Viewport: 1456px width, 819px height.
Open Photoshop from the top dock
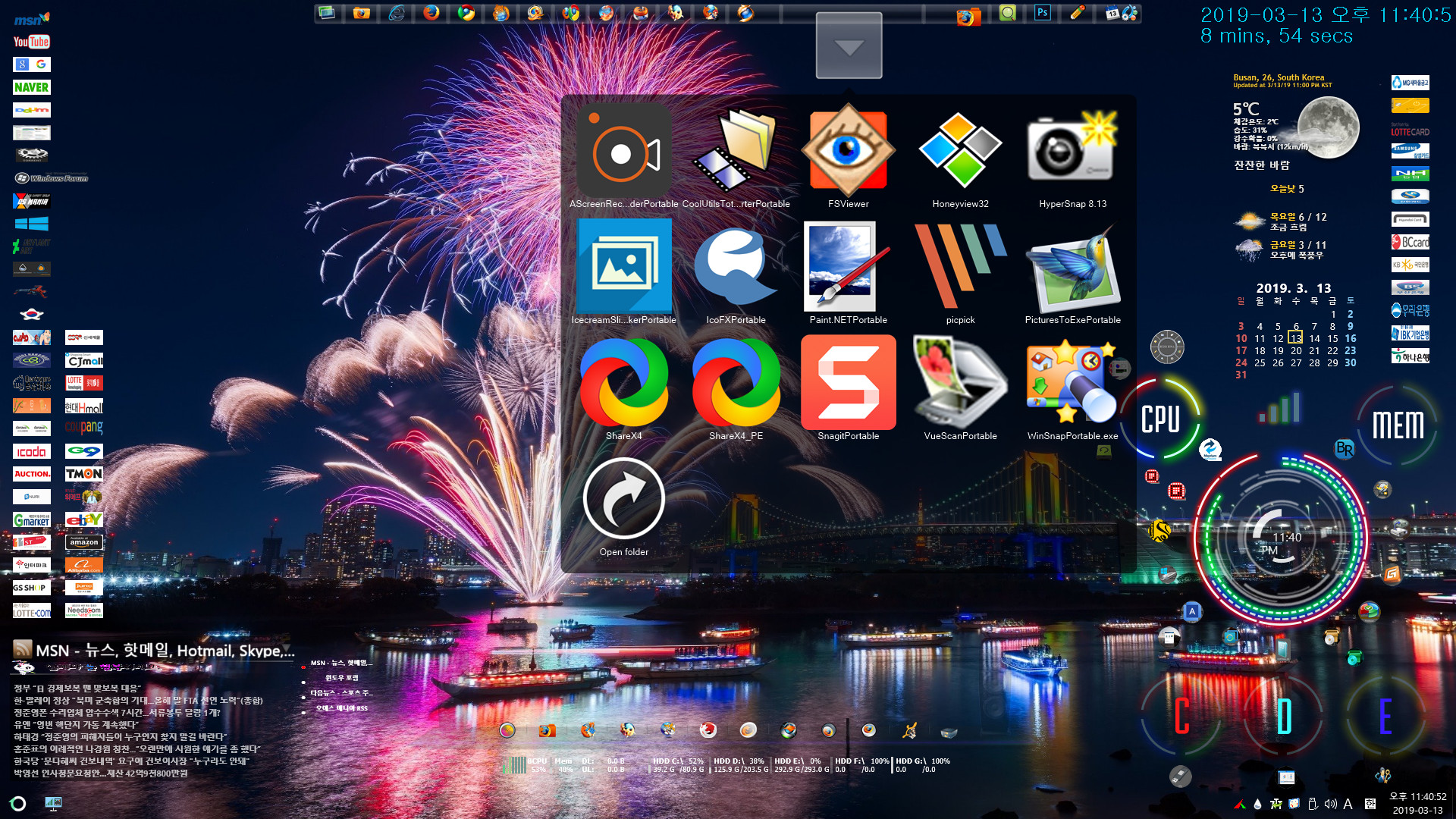pos(1042,13)
